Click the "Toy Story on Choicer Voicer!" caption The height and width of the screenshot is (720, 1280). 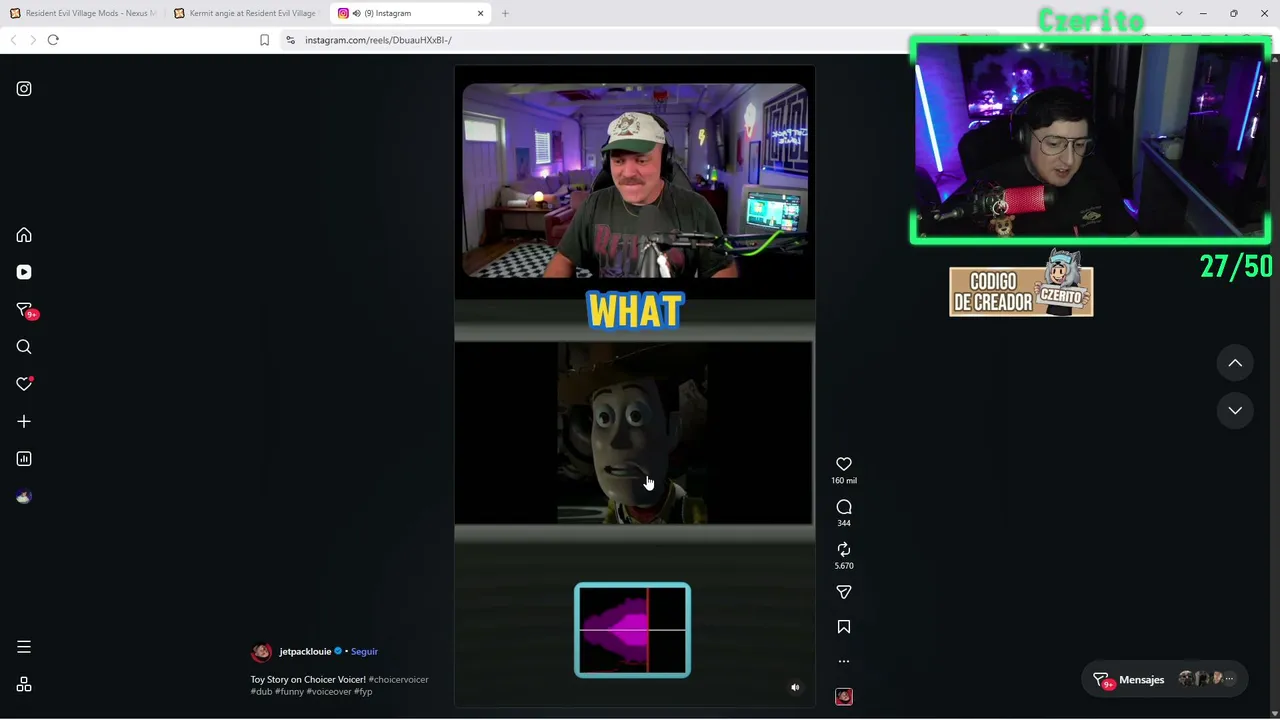pyautogui.click(x=308, y=680)
